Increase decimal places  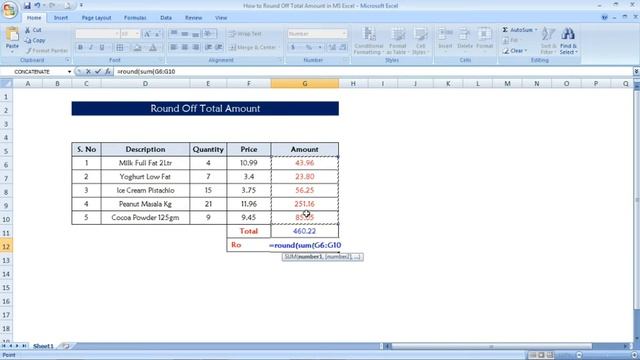[x=332, y=47]
